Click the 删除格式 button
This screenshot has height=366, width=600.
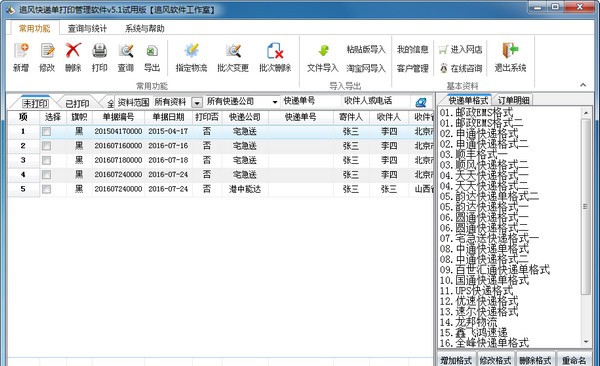(535, 360)
